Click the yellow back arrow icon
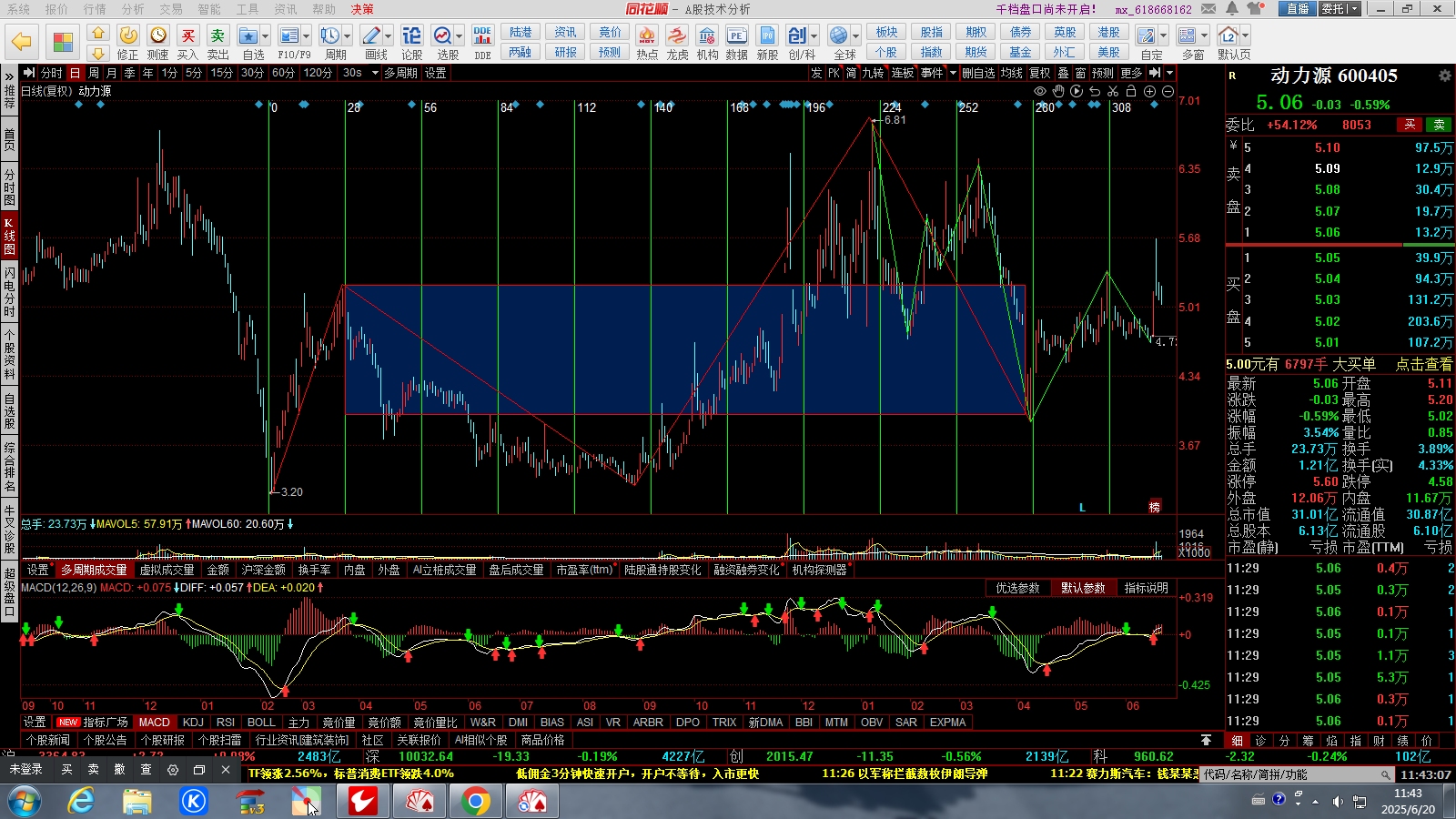The image size is (1456, 819). pos(22,42)
